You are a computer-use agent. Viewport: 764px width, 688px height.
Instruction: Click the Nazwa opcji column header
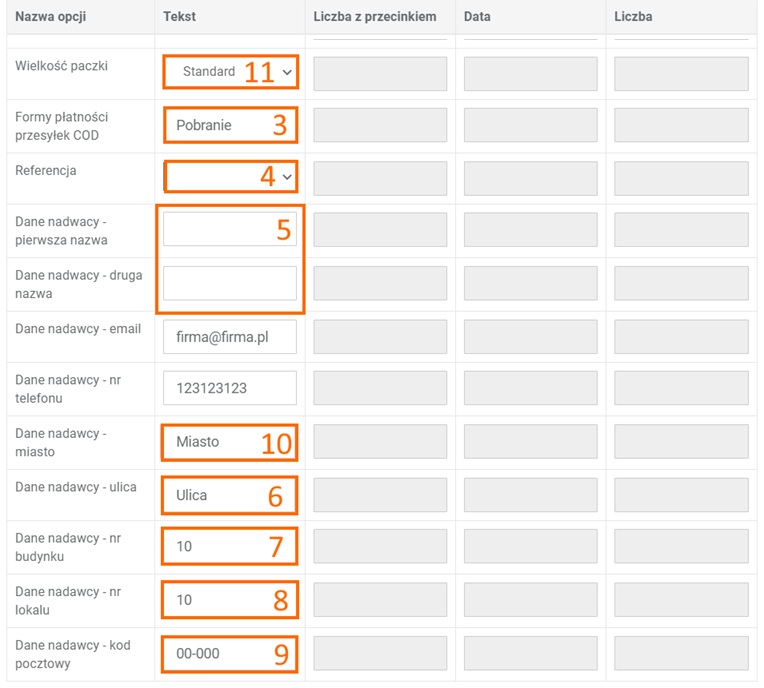47,17
